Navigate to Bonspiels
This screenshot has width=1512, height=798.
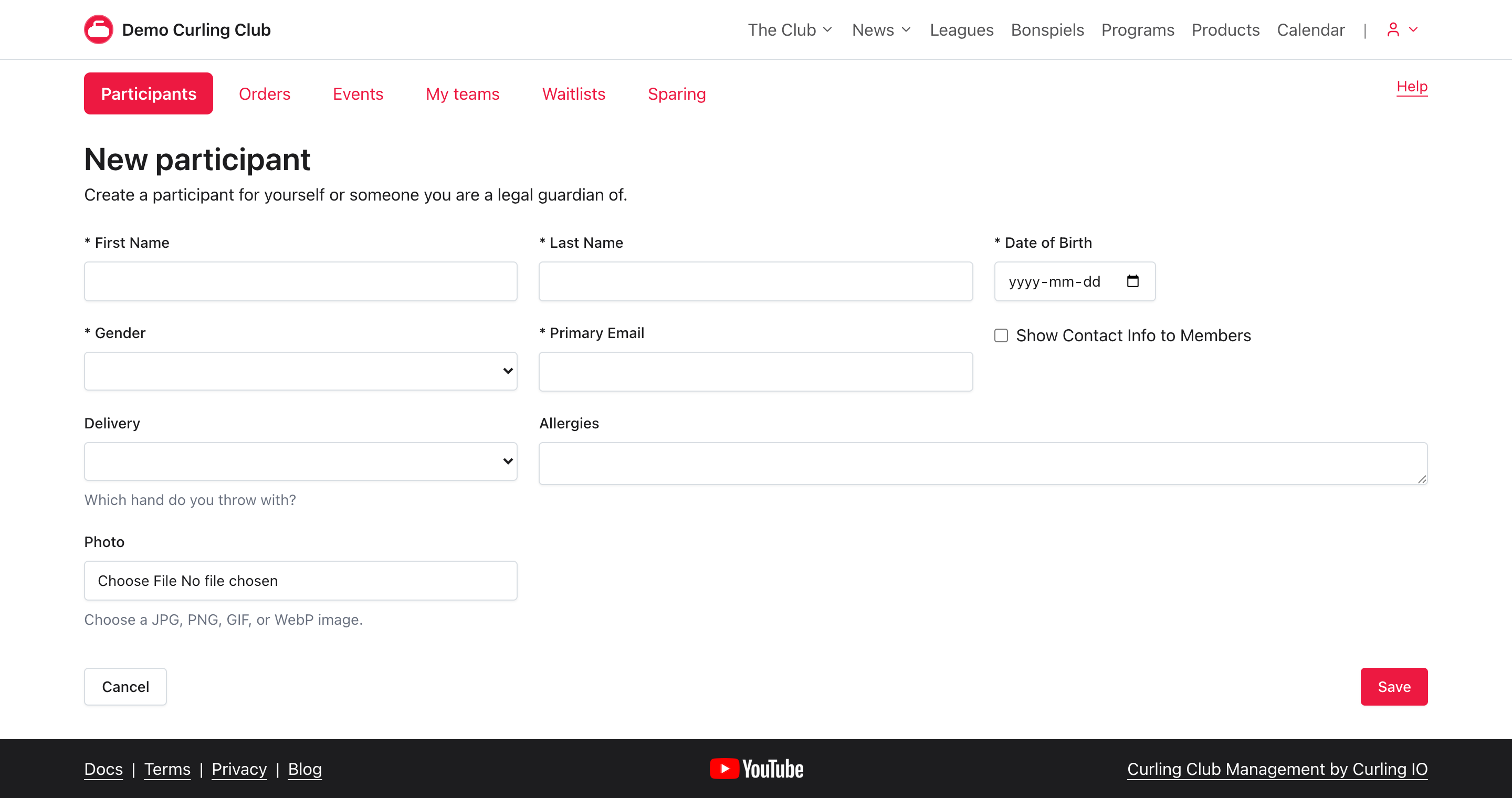pyautogui.click(x=1047, y=30)
